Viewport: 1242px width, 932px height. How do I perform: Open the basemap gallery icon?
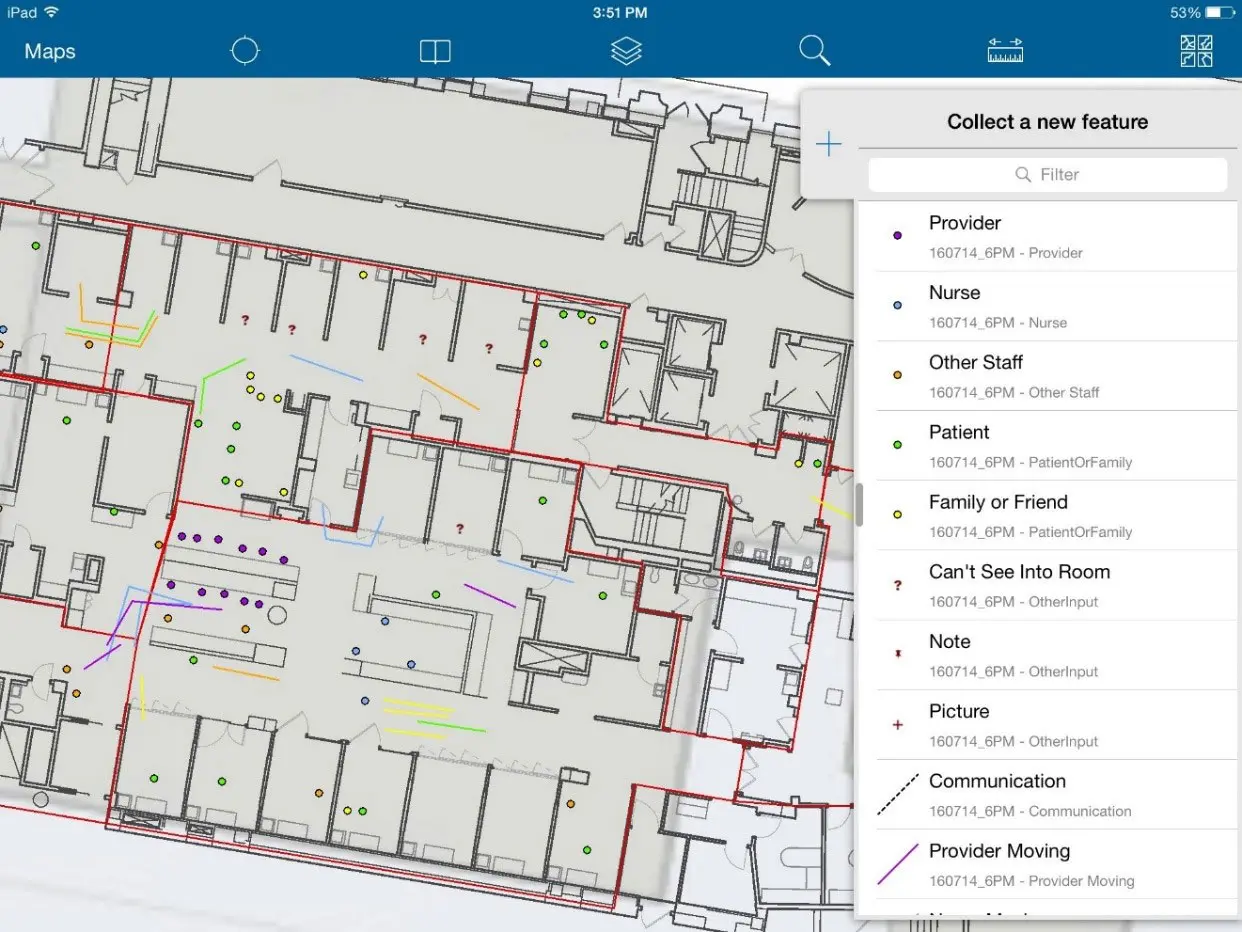click(x=1196, y=51)
